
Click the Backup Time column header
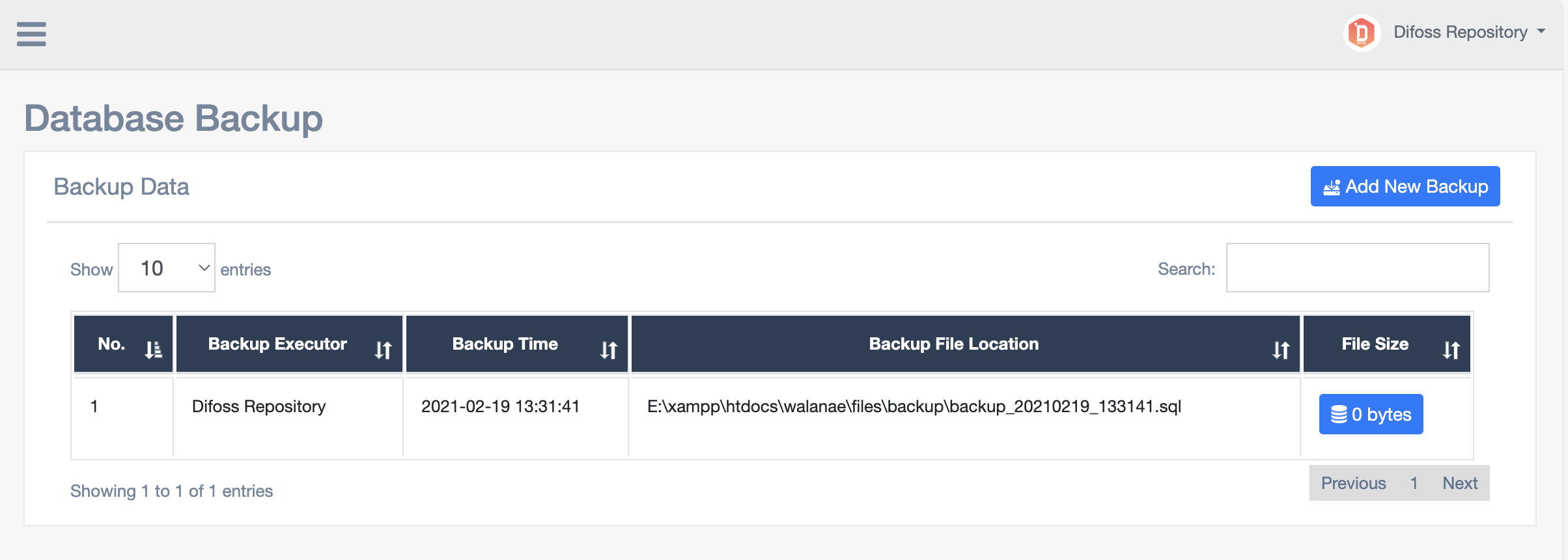pos(505,344)
